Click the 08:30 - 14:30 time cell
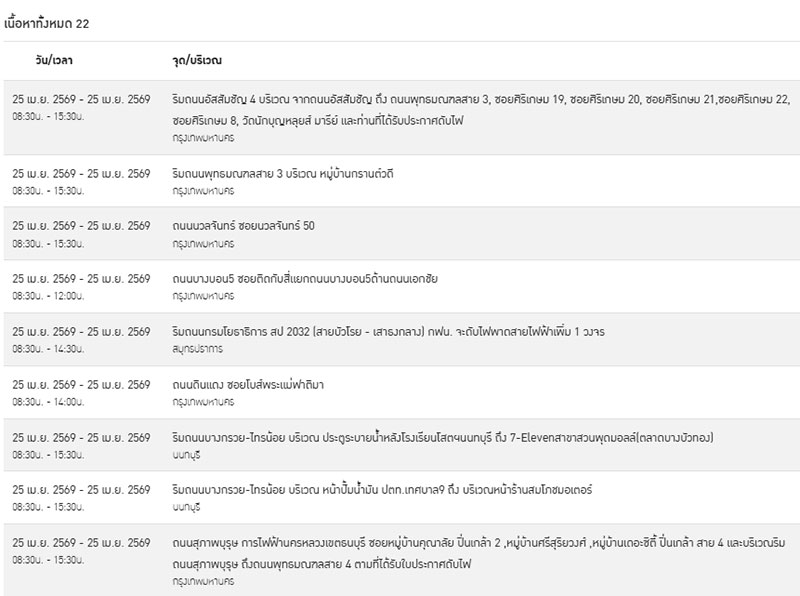The height and width of the screenshot is (596, 800). 48,349
